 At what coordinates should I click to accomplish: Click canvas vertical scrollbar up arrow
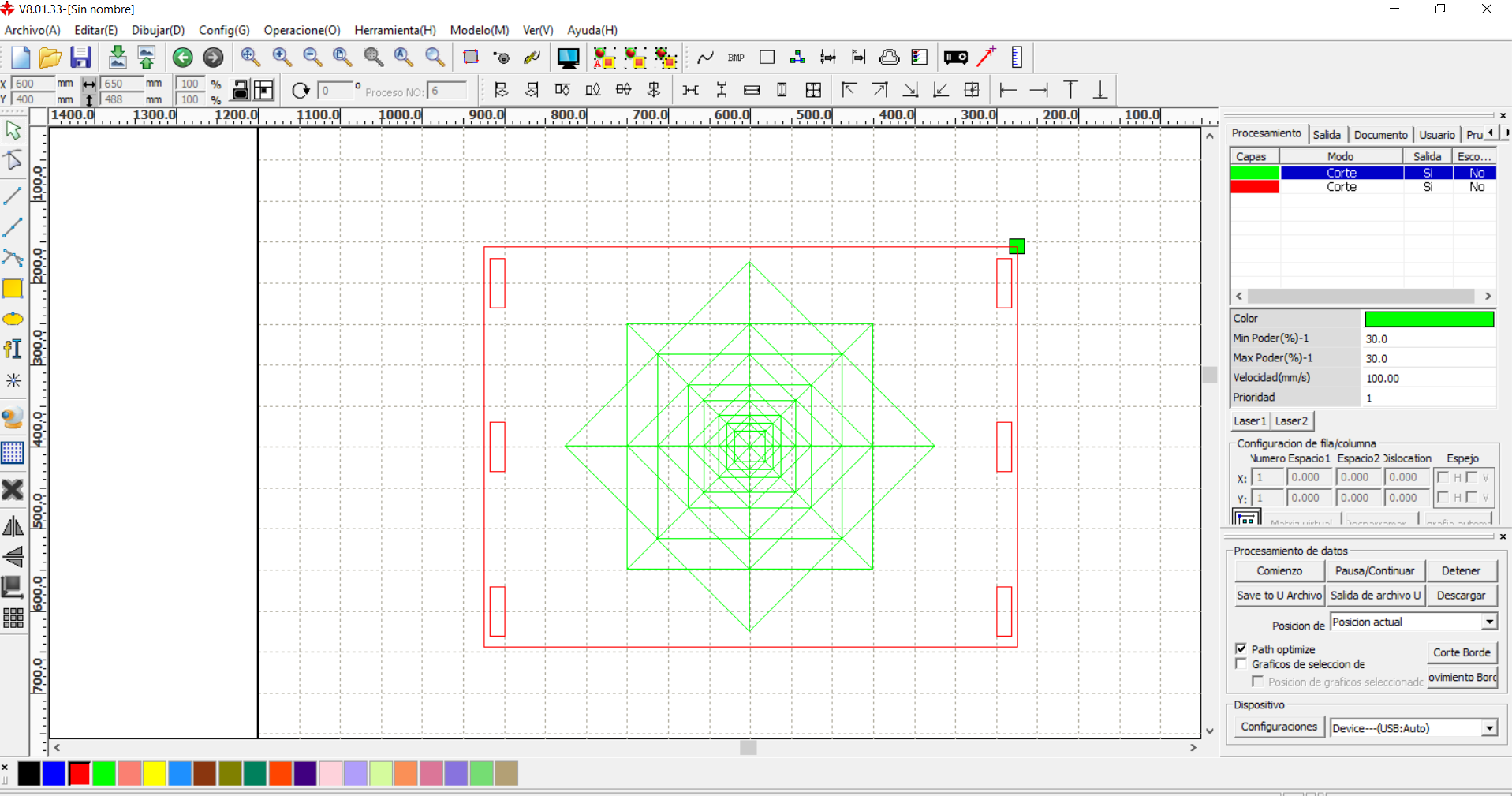[1210, 136]
